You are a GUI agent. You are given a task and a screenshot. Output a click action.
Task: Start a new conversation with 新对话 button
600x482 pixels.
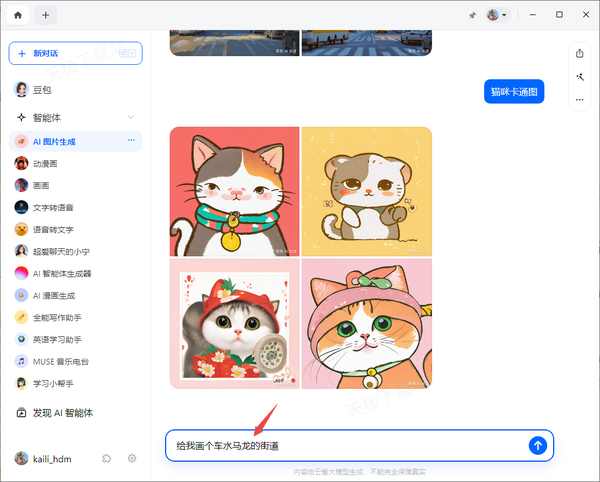pyautogui.click(x=75, y=53)
